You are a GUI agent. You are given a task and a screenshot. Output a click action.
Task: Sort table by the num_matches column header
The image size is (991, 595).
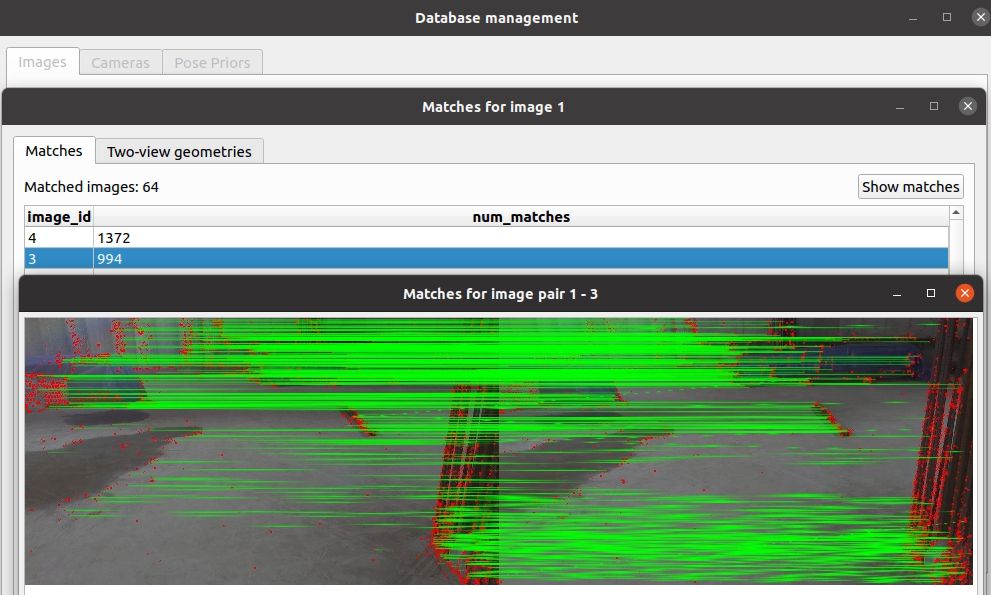click(x=521, y=216)
